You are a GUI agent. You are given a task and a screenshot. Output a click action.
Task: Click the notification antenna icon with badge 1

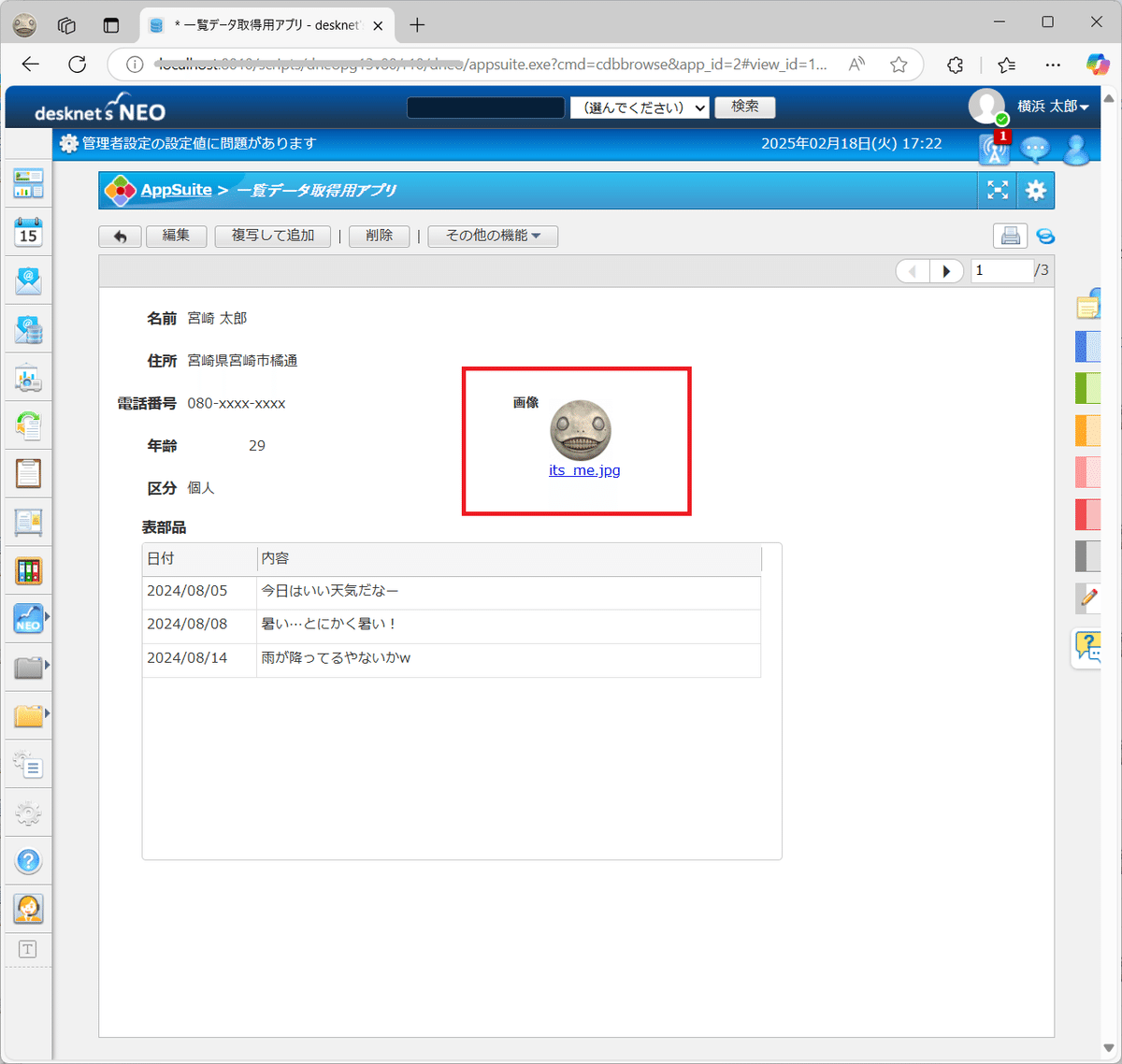(x=993, y=150)
